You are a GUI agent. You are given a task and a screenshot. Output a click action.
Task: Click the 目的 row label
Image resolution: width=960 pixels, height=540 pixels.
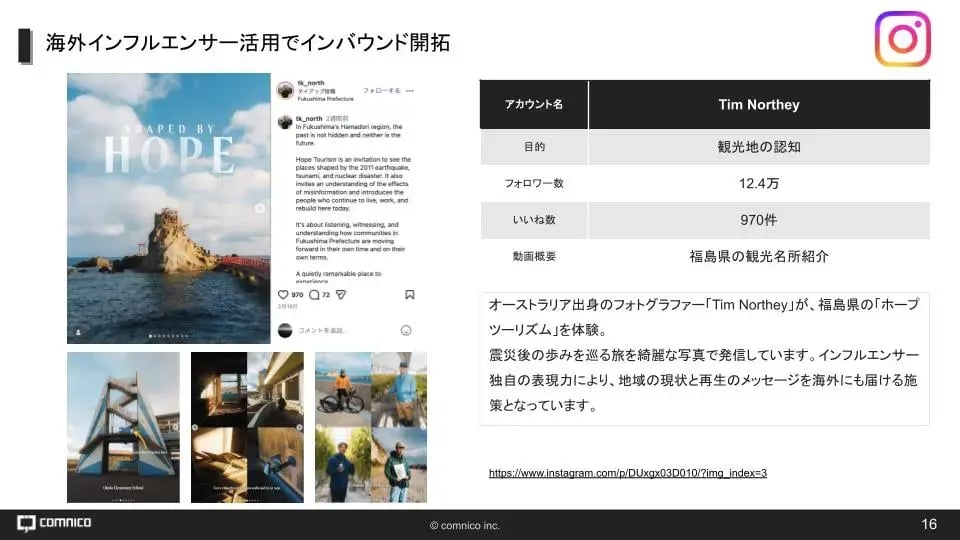click(534, 147)
